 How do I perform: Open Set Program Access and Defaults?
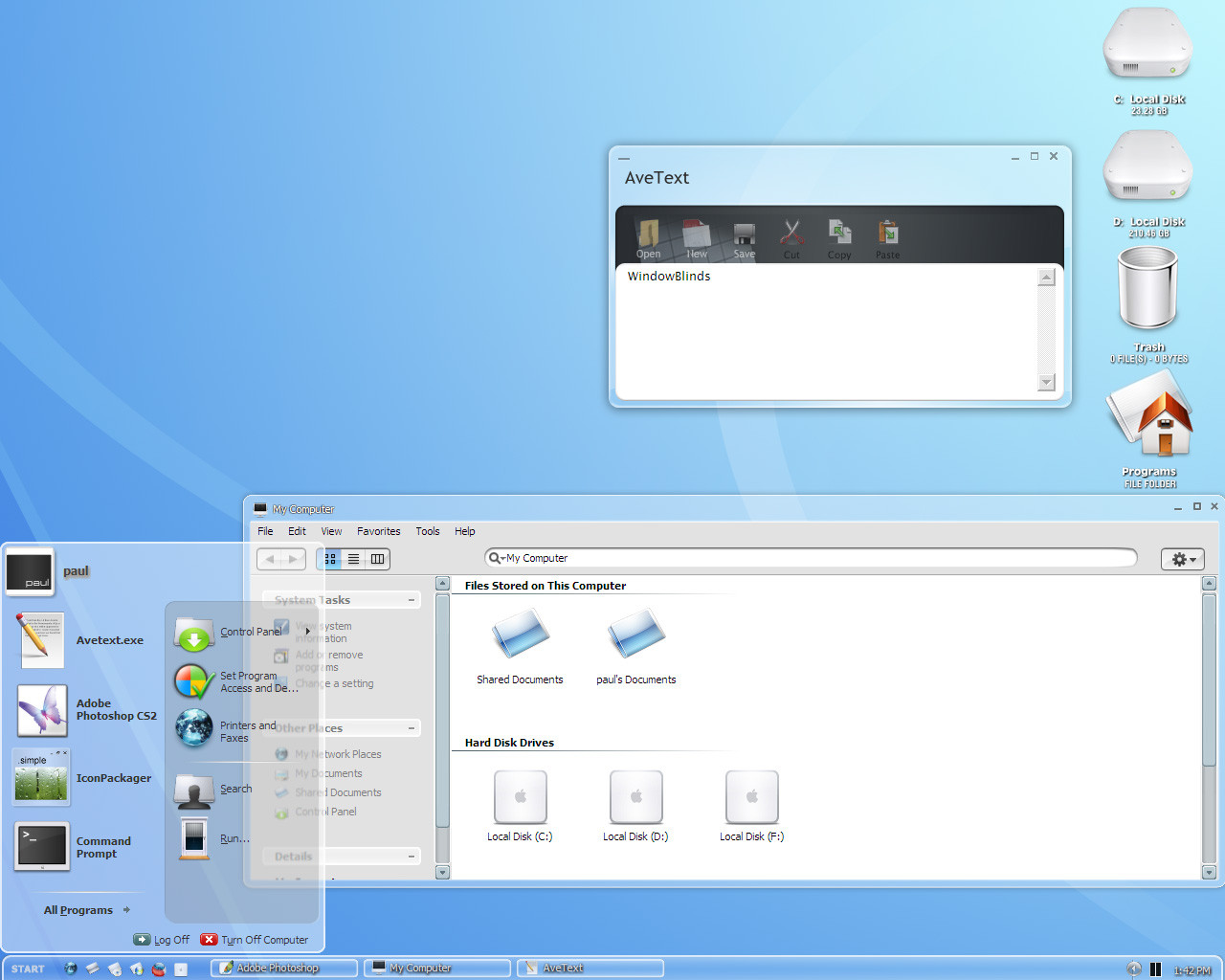coord(235,681)
